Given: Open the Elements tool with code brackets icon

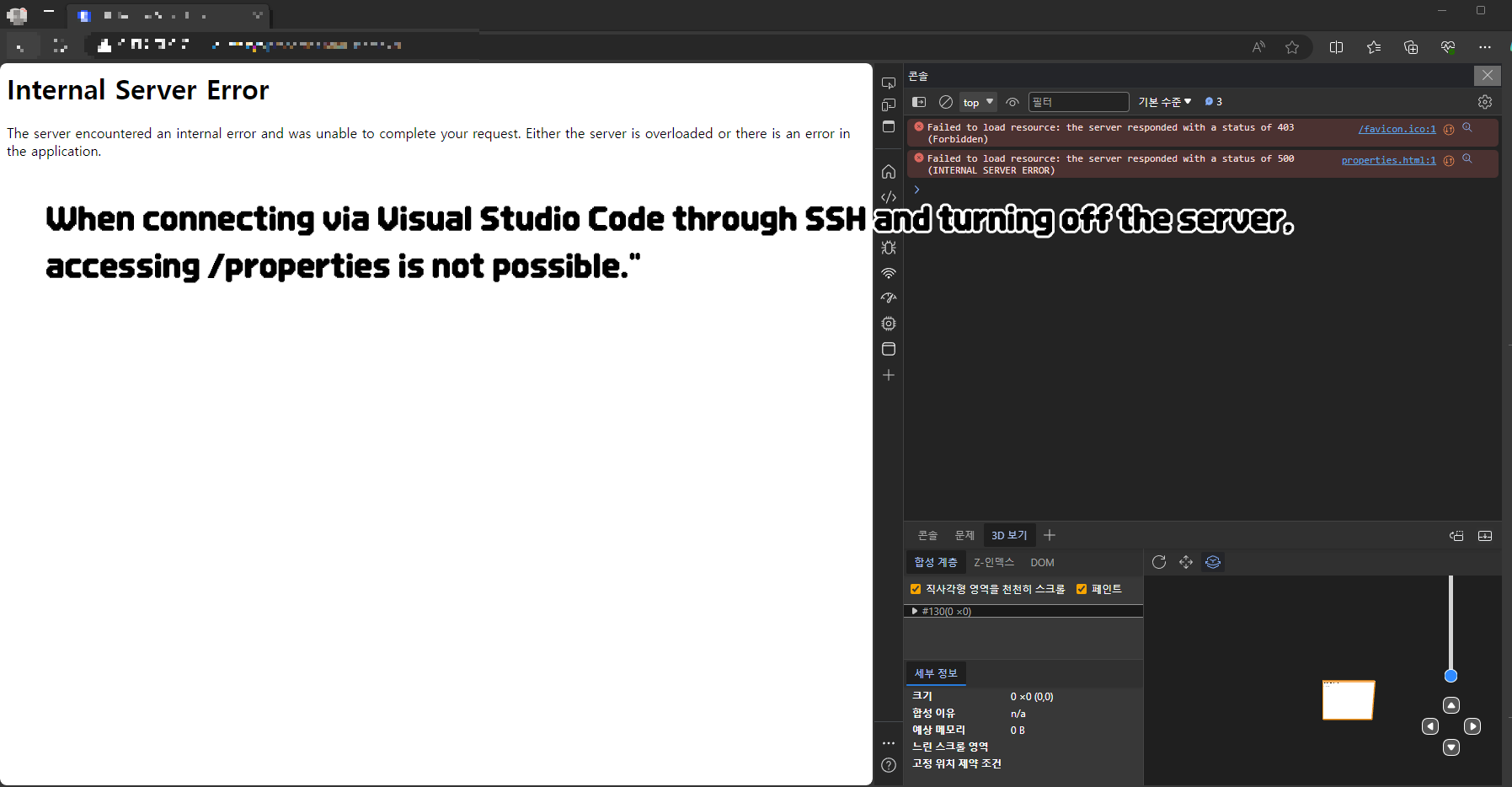Looking at the screenshot, I should (888, 197).
